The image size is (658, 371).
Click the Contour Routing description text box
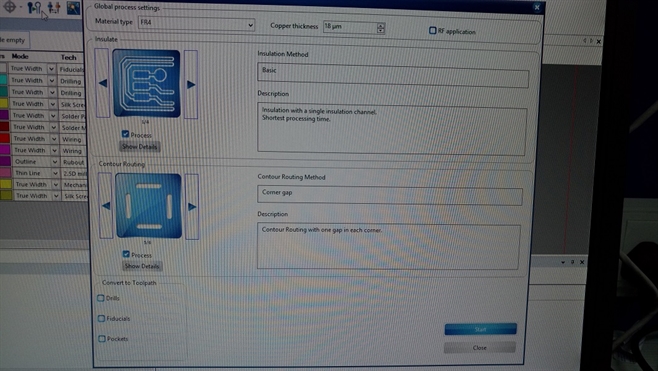(389, 246)
